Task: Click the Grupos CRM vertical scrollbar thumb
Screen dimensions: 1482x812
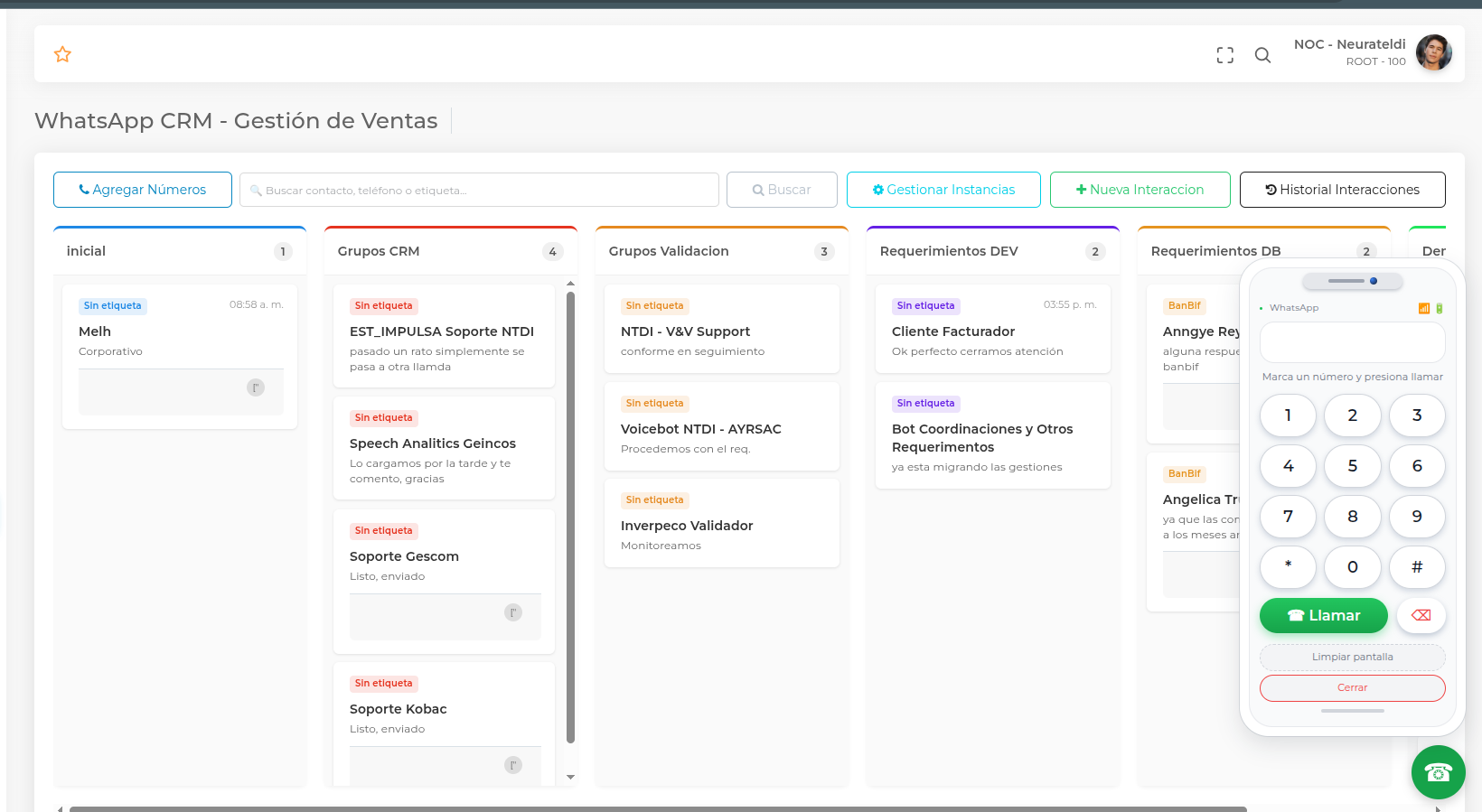Action: (570, 517)
